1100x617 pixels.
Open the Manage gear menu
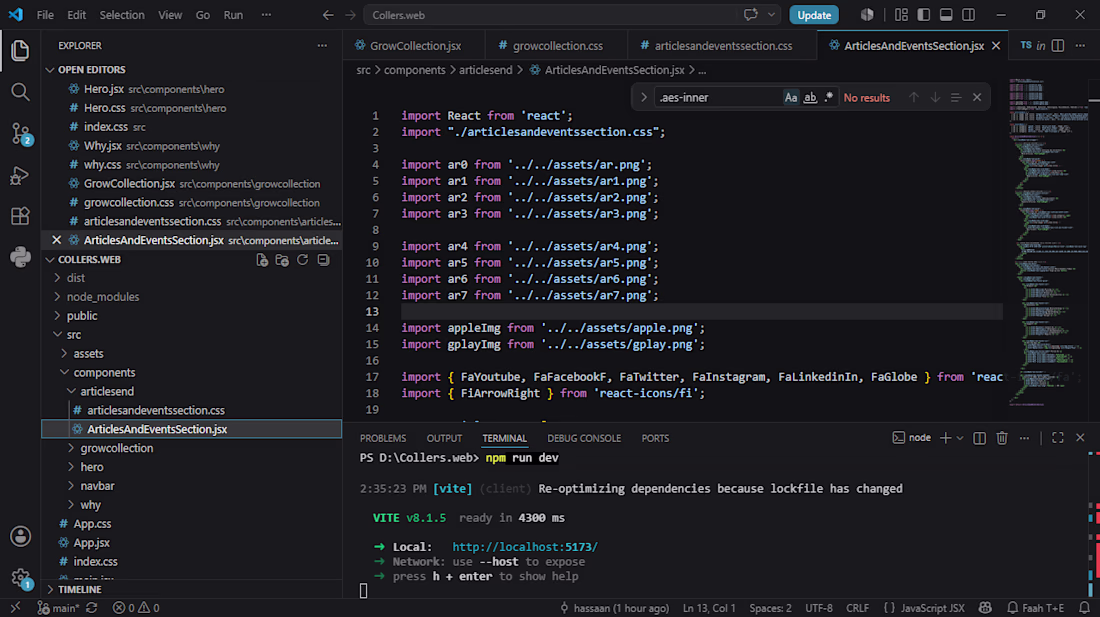pyautogui.click(x=20, y=578)
